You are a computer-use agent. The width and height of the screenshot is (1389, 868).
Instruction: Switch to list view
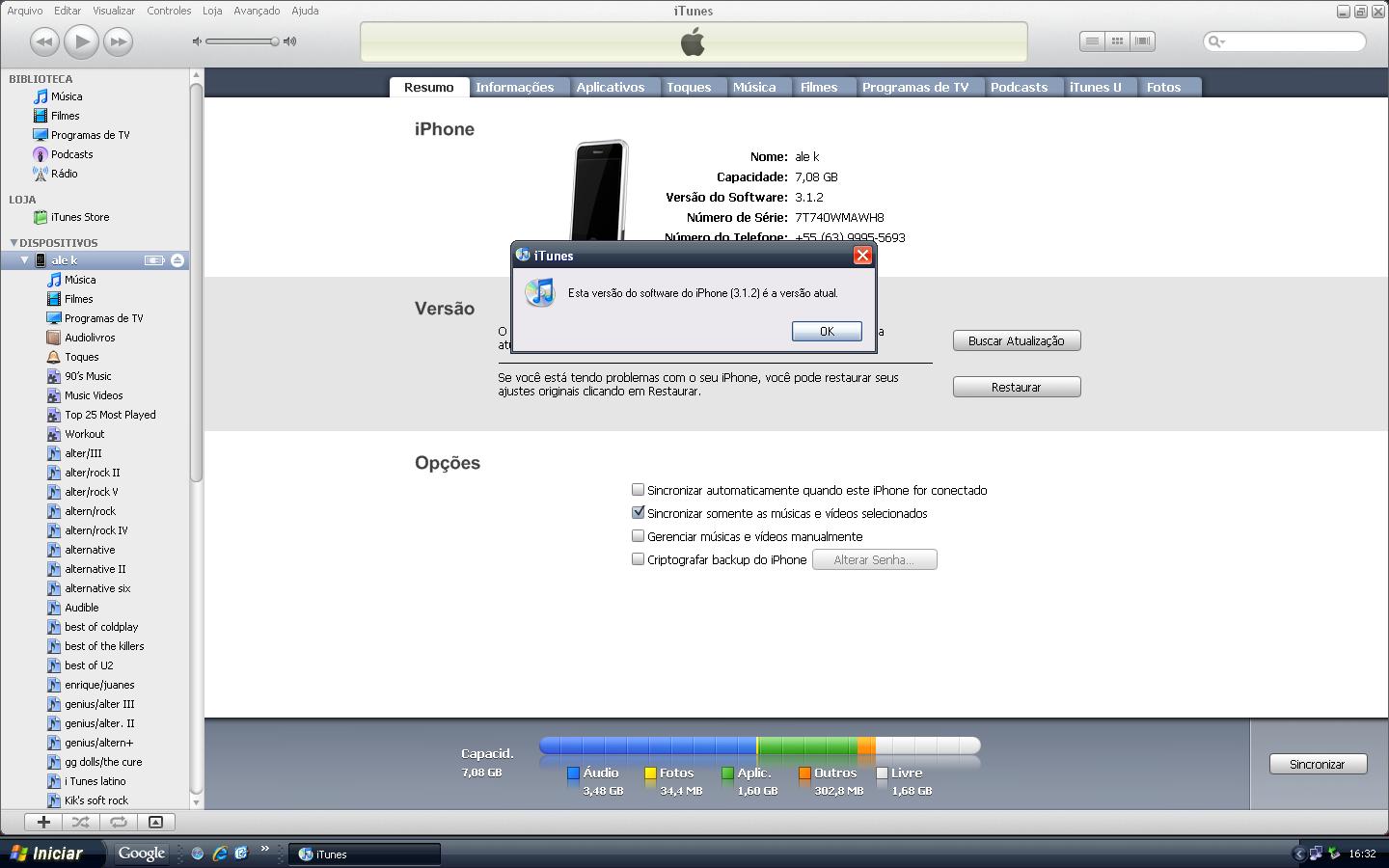click(x=1092, y=41)
